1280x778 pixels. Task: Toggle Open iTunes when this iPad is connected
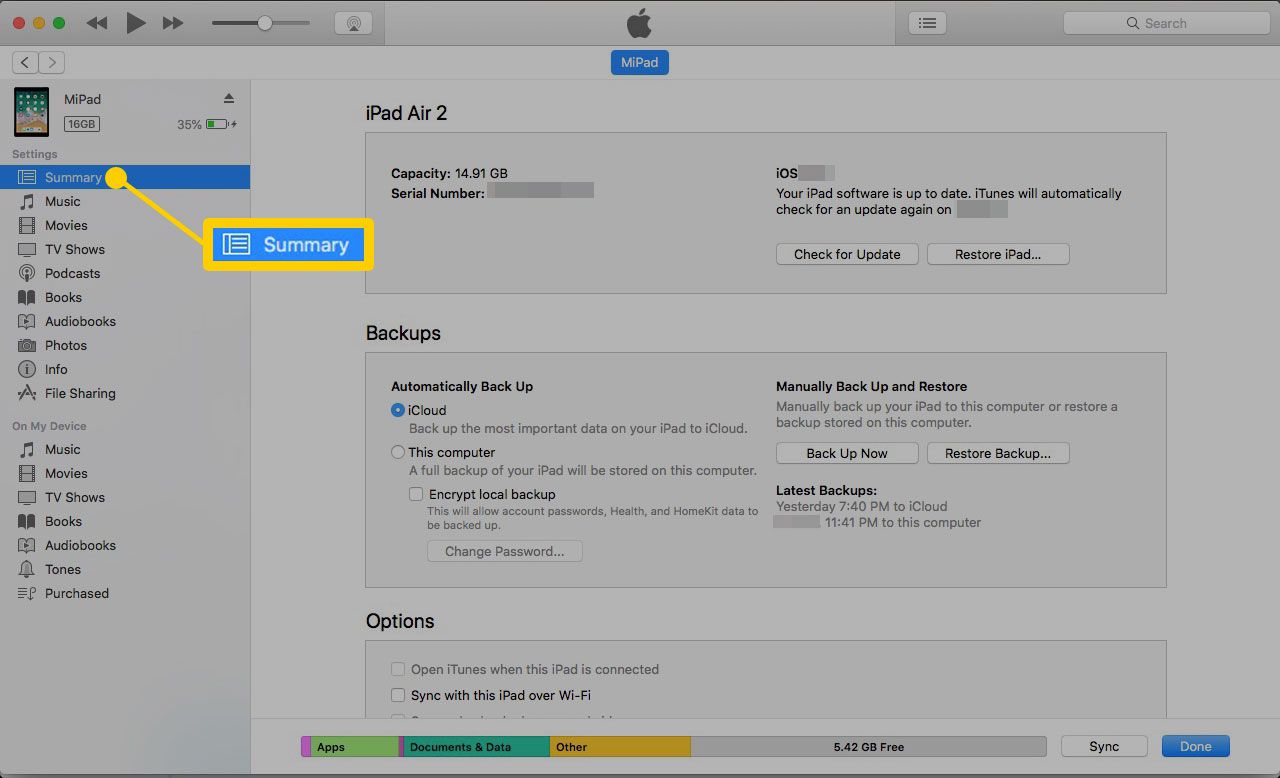[398, 669]
